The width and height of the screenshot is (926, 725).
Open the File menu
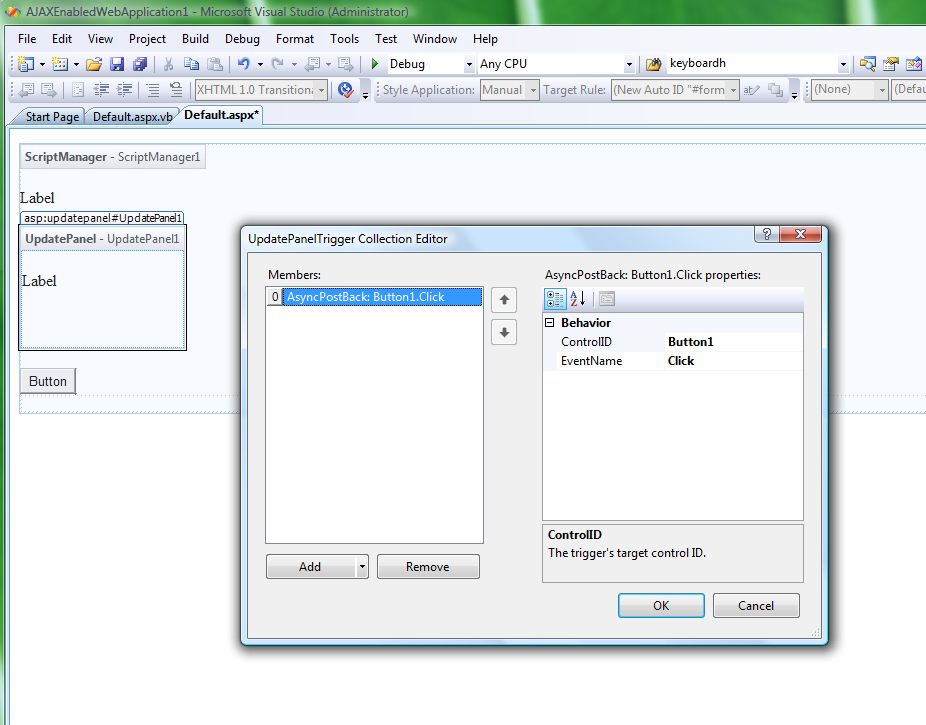click(x=27, y=39)
